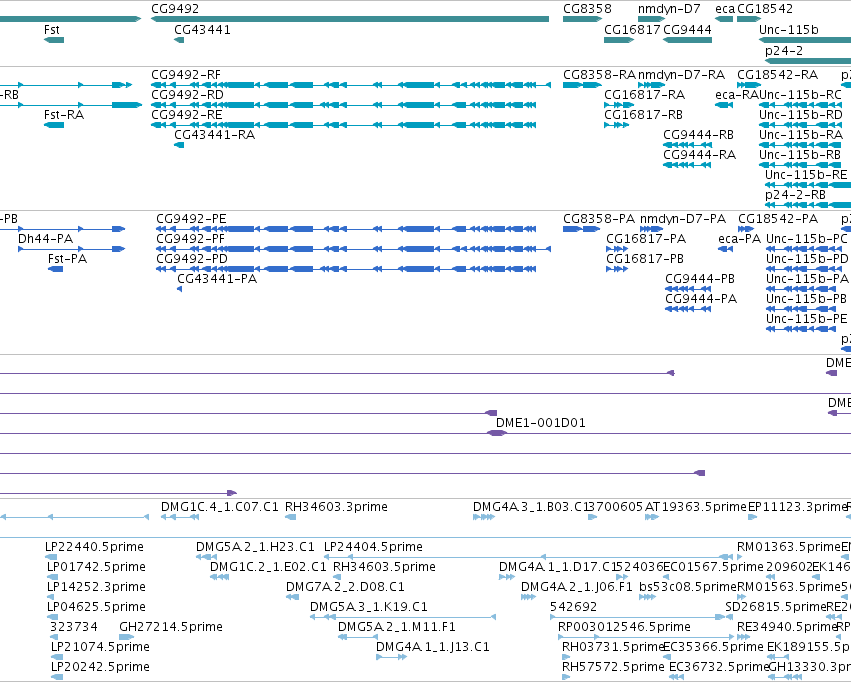
Task: Click transcript Unc-115b-RE
Action: 806,175
